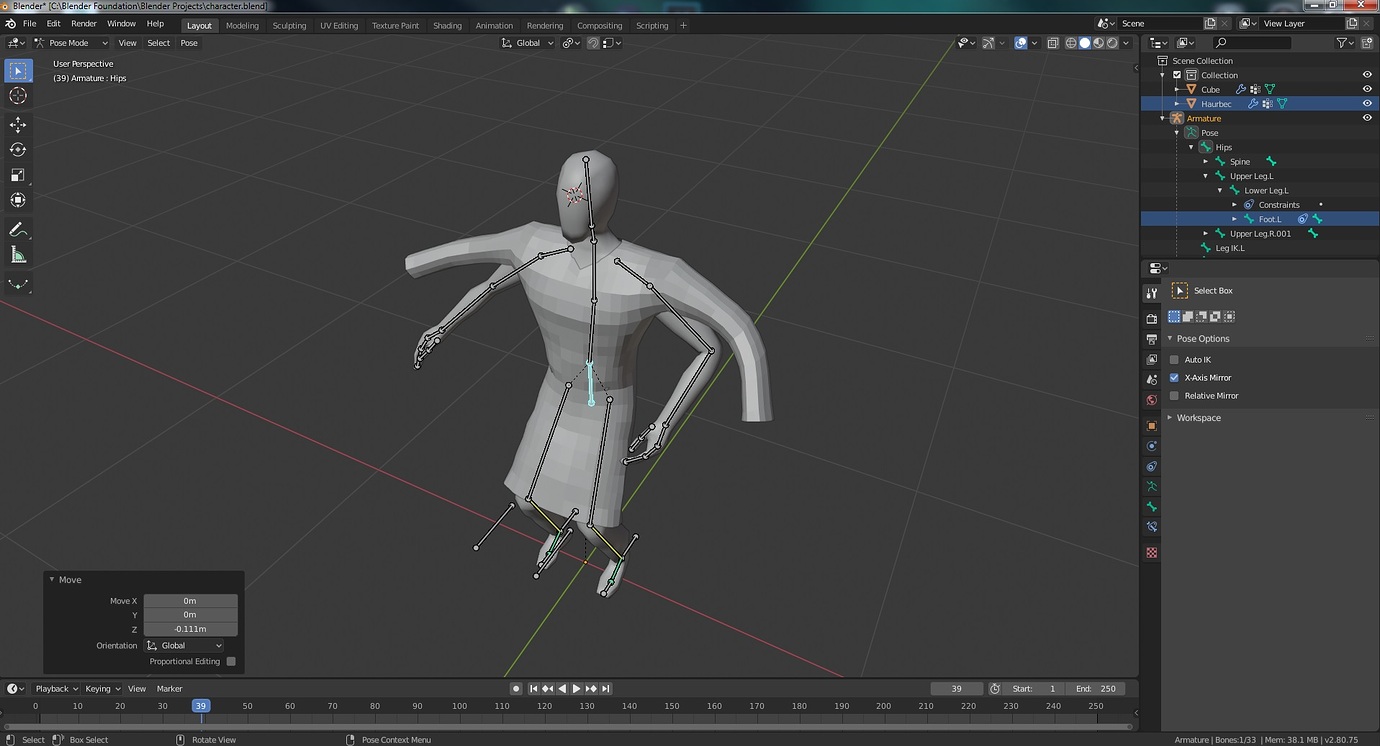Open the Object Constraints properties tab
The width and height of the screenshot is (1380, 746).
pyautogui.click(x=1152, y=466)
